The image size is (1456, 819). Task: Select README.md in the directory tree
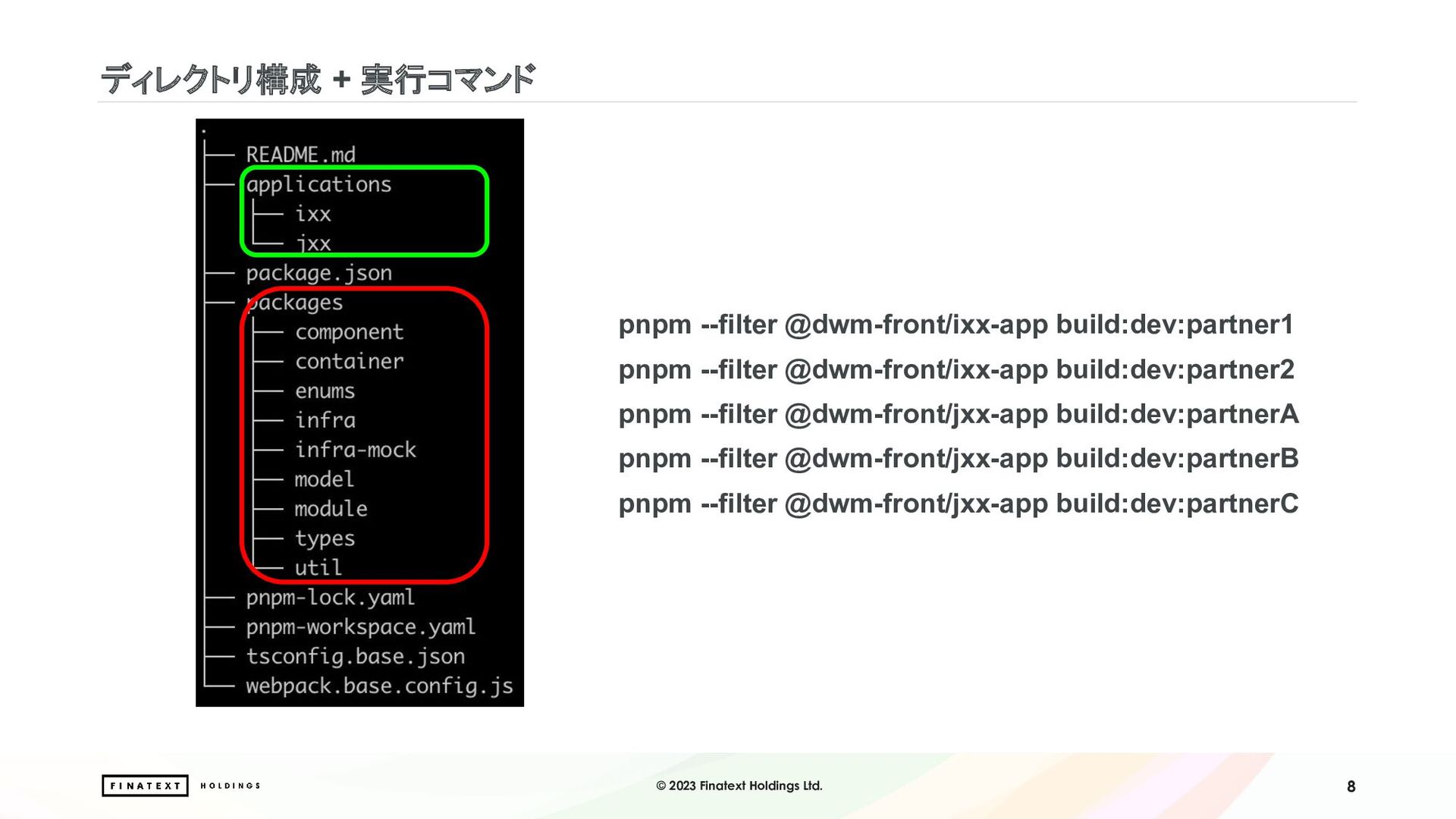pyautogui.click(x=301, y=155)
